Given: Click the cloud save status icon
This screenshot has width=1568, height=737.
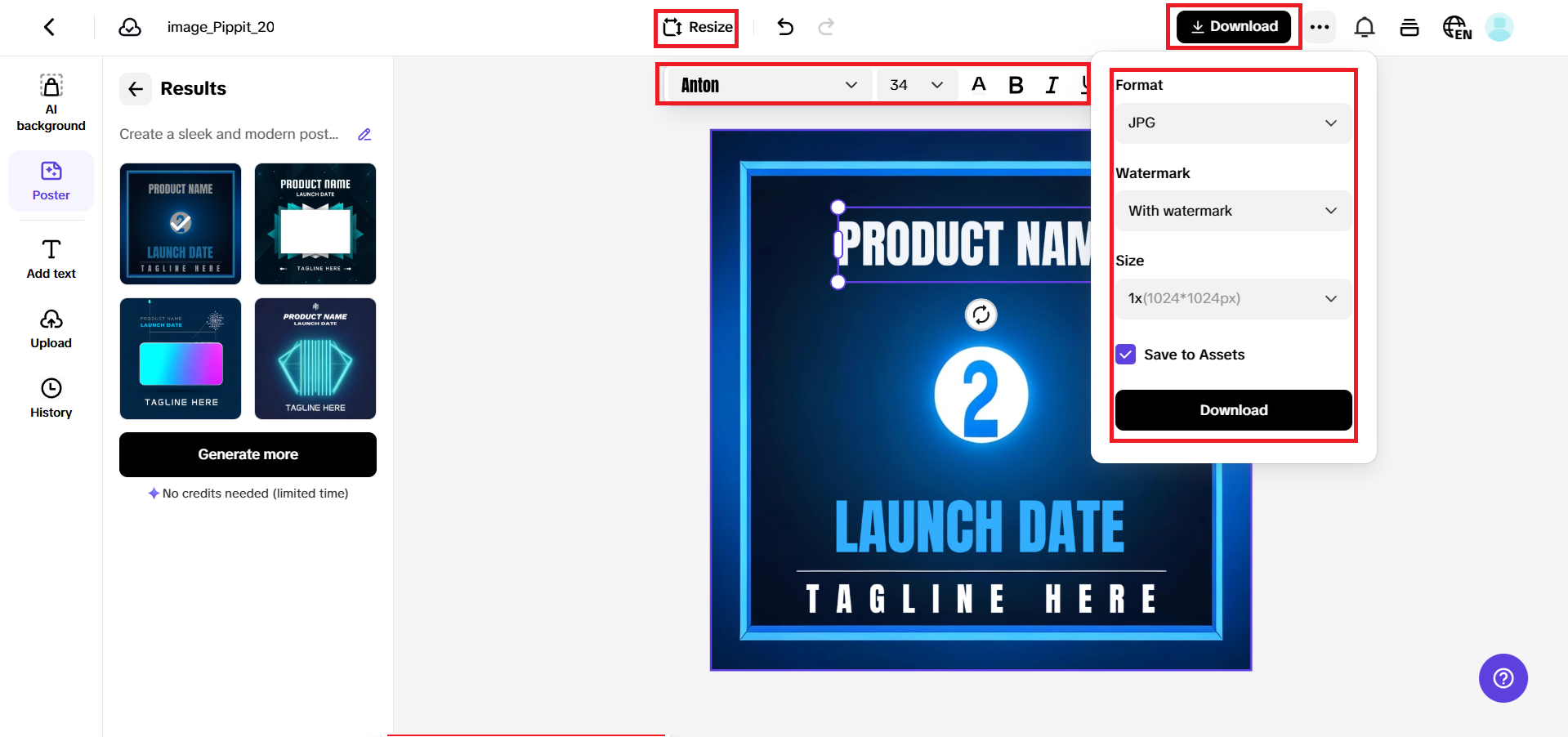Looking at the screenshot, I should [130, 26].
